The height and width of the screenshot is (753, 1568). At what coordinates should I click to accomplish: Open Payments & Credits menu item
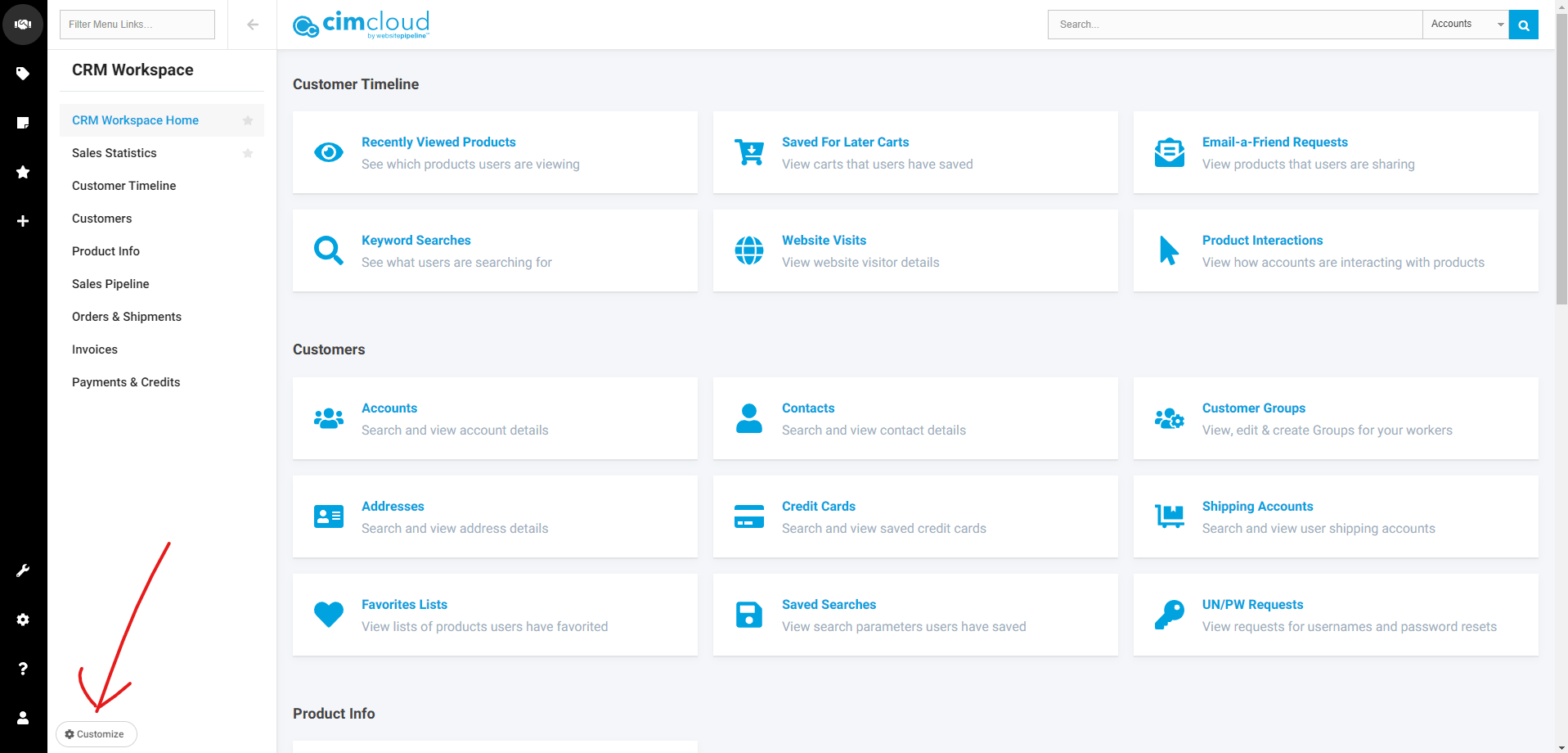click(162, 382)
